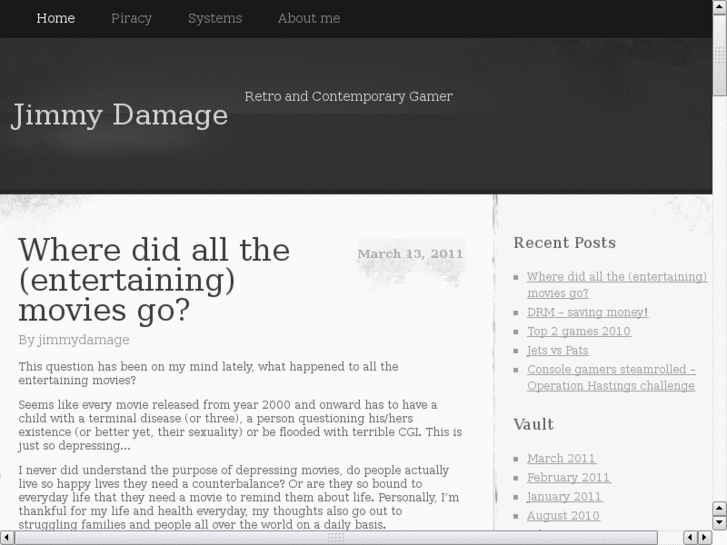Open the January 2011 archive

pos(564,496)
